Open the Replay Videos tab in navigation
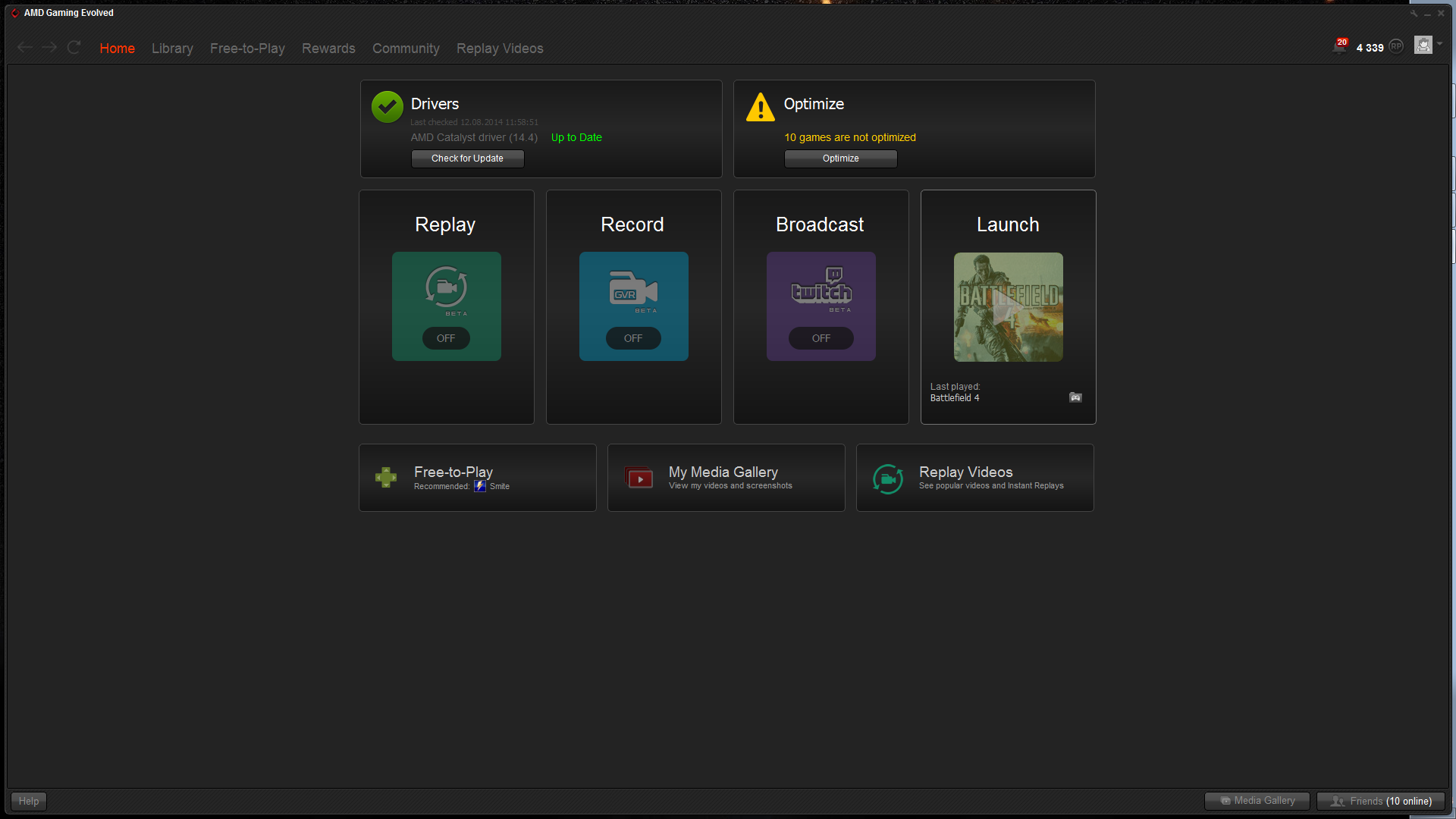 [x=500, y=48]
